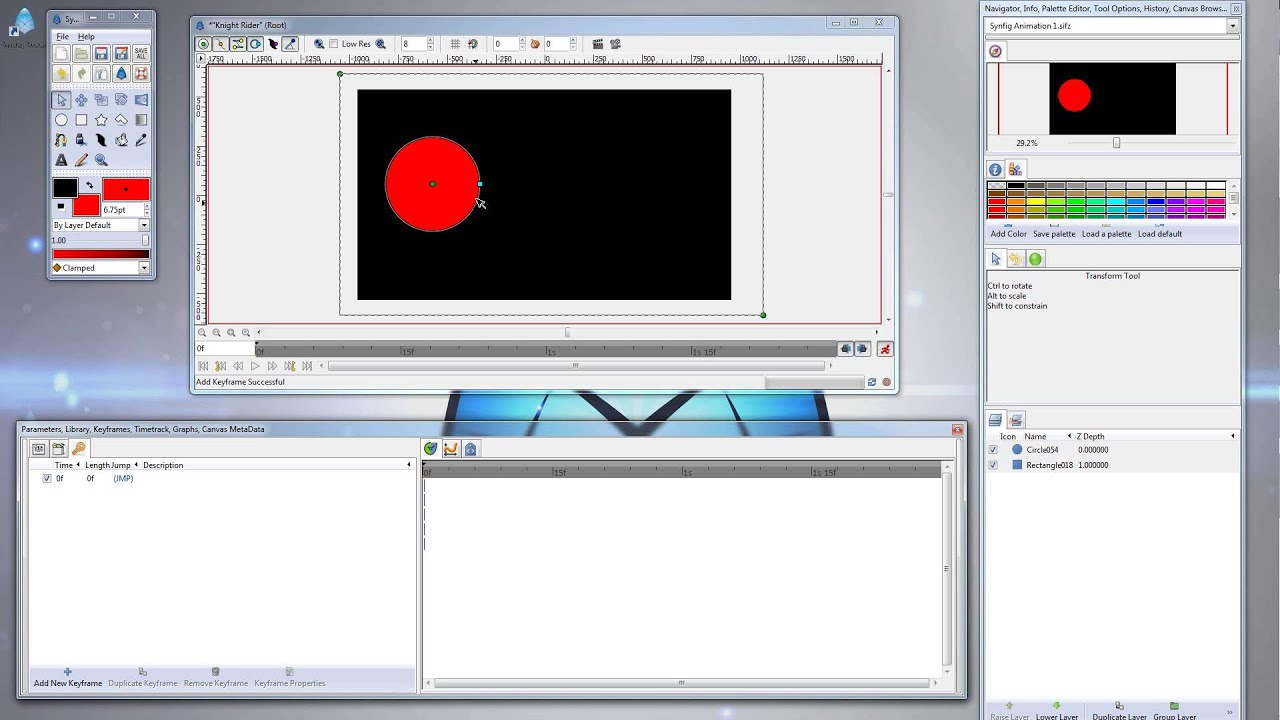Undo the last action in toolbox
The height and width of the screenshot is (720, 1280).
(61, 74)
